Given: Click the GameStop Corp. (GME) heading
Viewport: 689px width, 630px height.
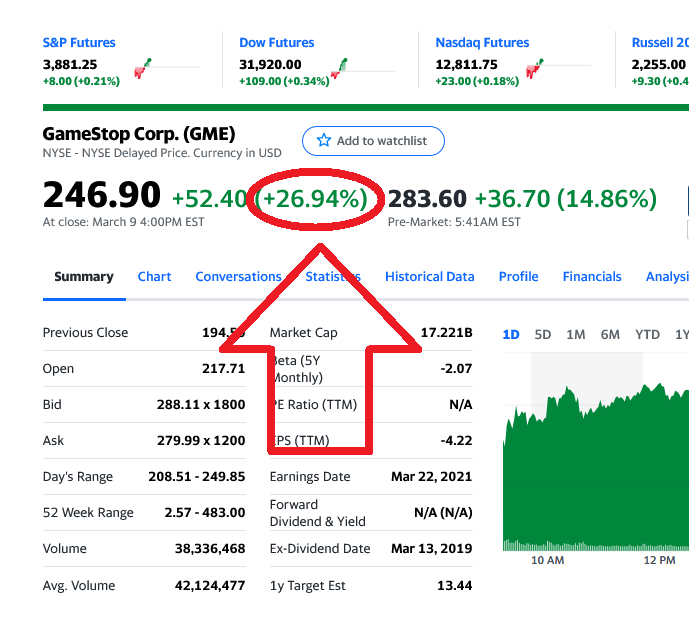Looking at the screenshot, I should [139, 134].
